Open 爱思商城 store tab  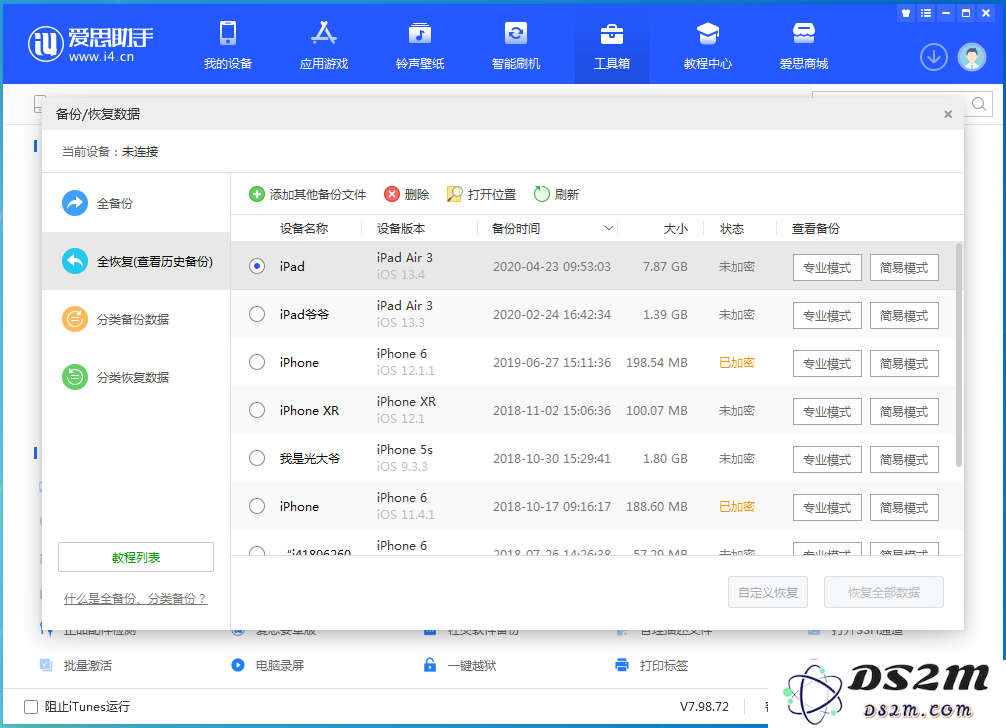point(804,45)
